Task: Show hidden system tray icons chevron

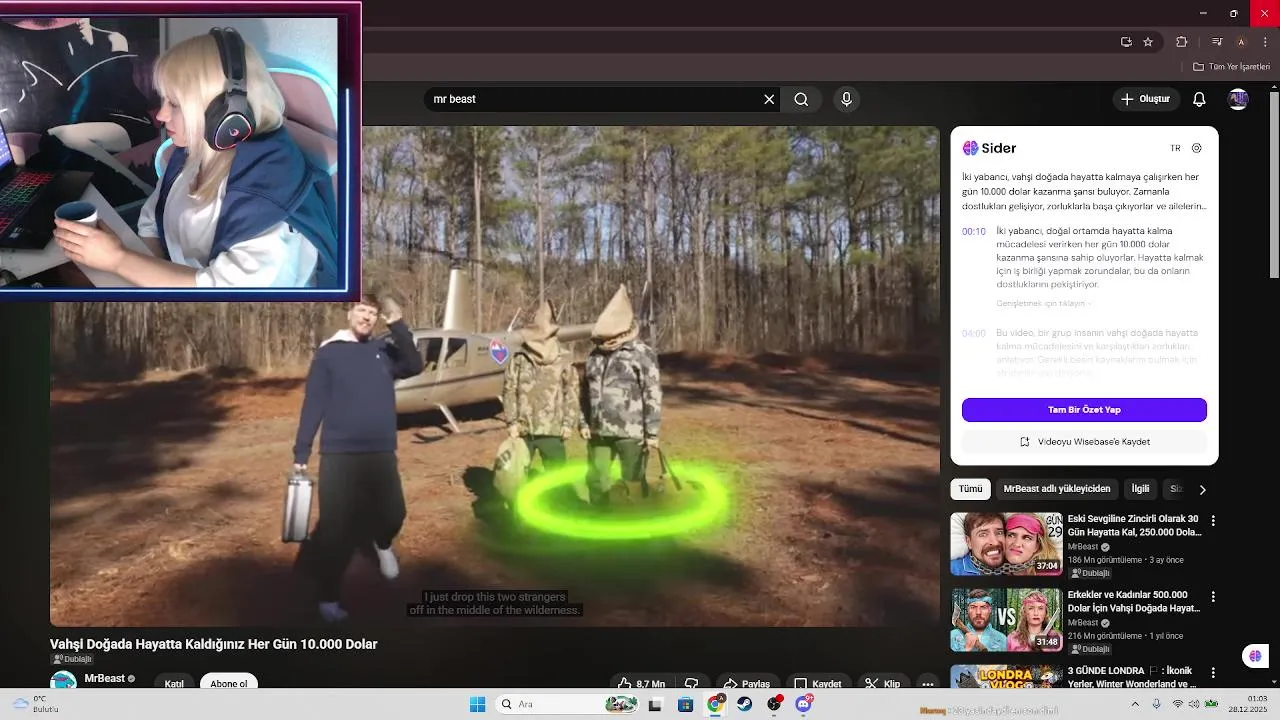Action: coord(1135,704)
